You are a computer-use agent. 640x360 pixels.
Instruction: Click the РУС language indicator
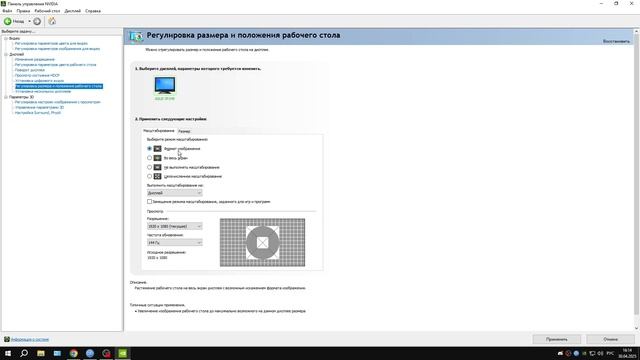[610, 353]
